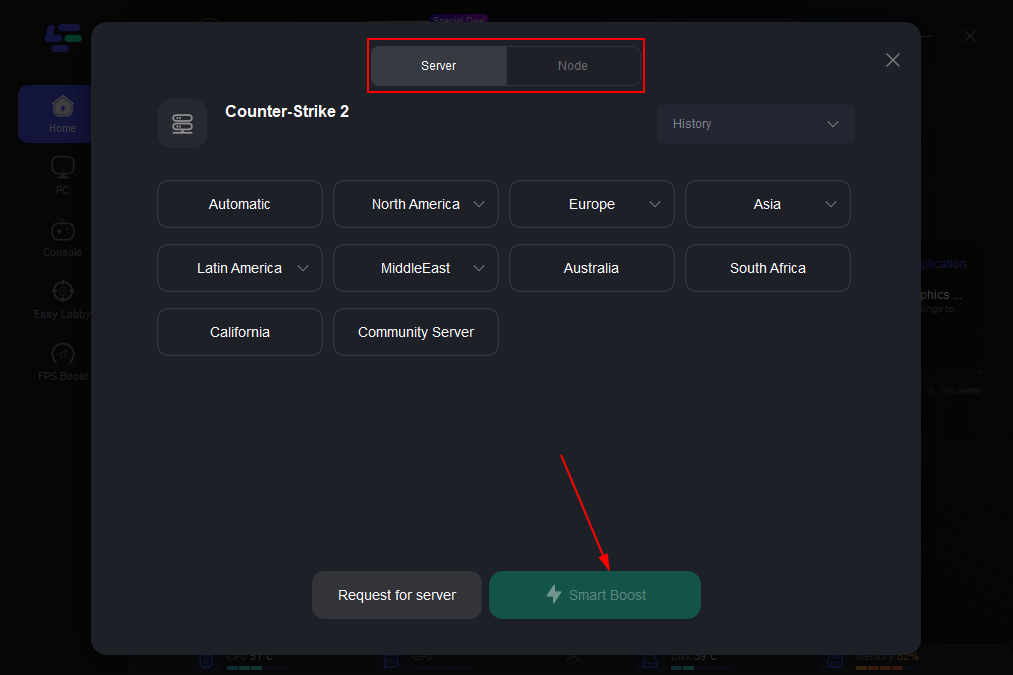This screenshot has width=1013, height=675.
Task: Start Smart Boost
Action: (x=595, y=595)
